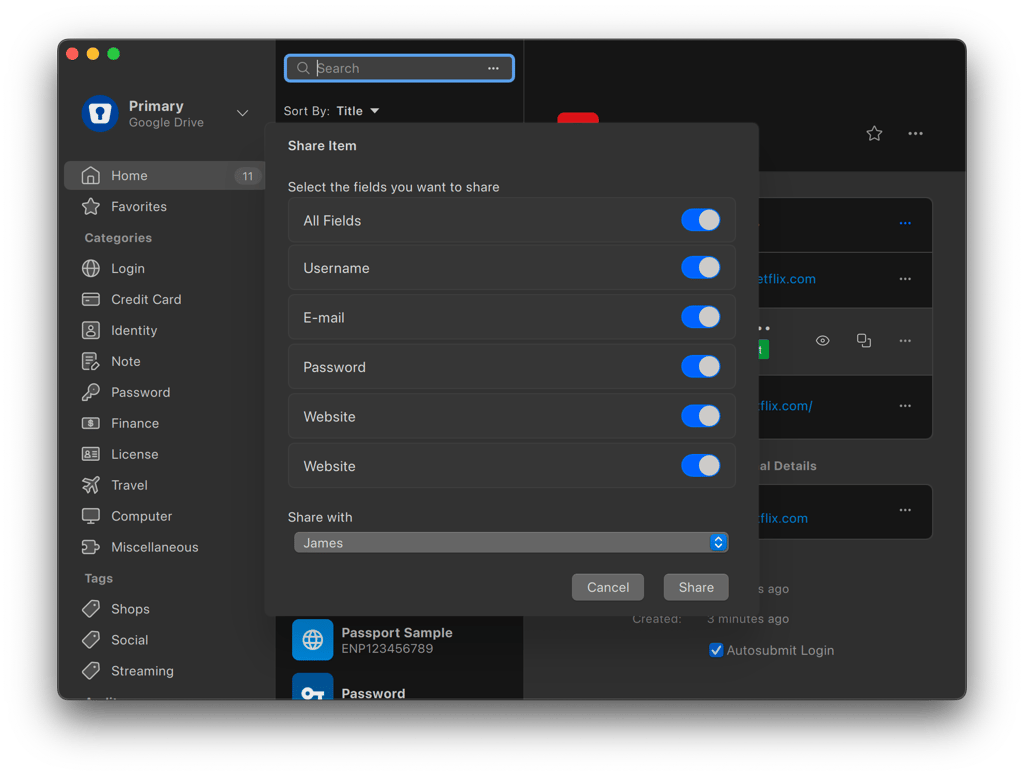Copy password using the copy icon
The height and width of the screenshot is (776, 1024).
[864, 340]
